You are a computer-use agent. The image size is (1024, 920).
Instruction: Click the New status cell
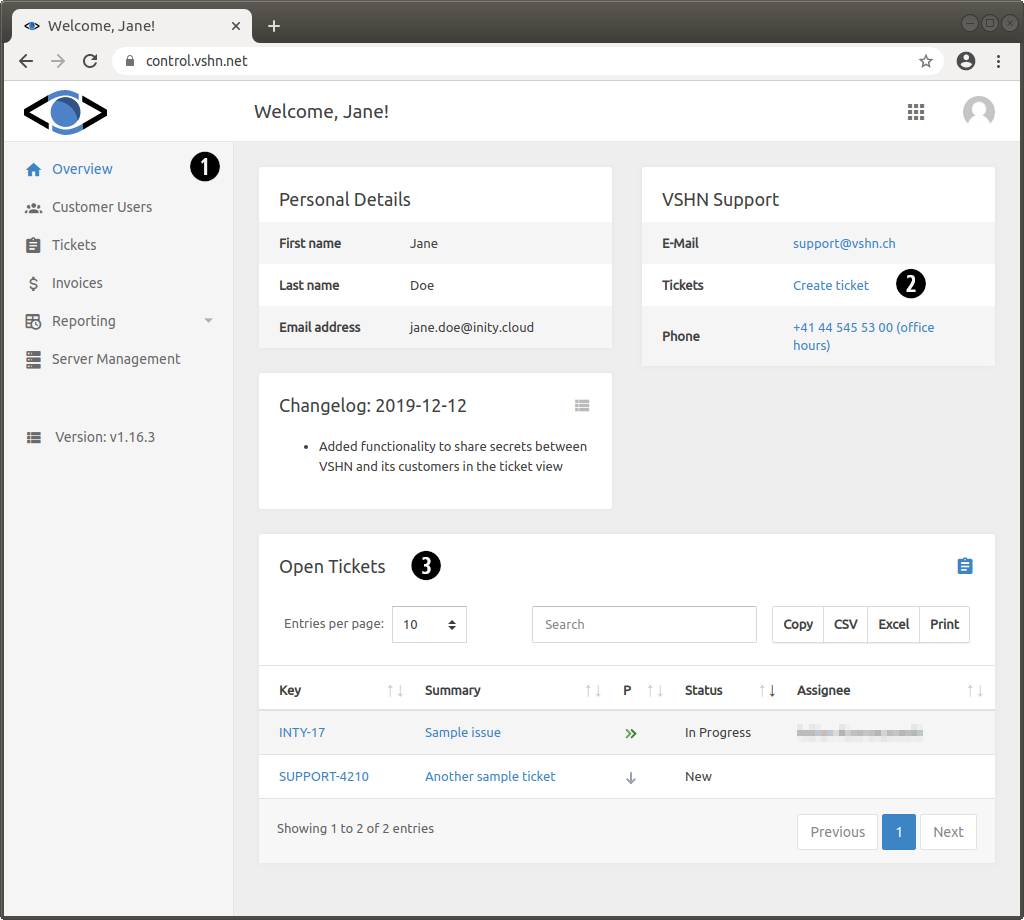[x=698, y=776]
